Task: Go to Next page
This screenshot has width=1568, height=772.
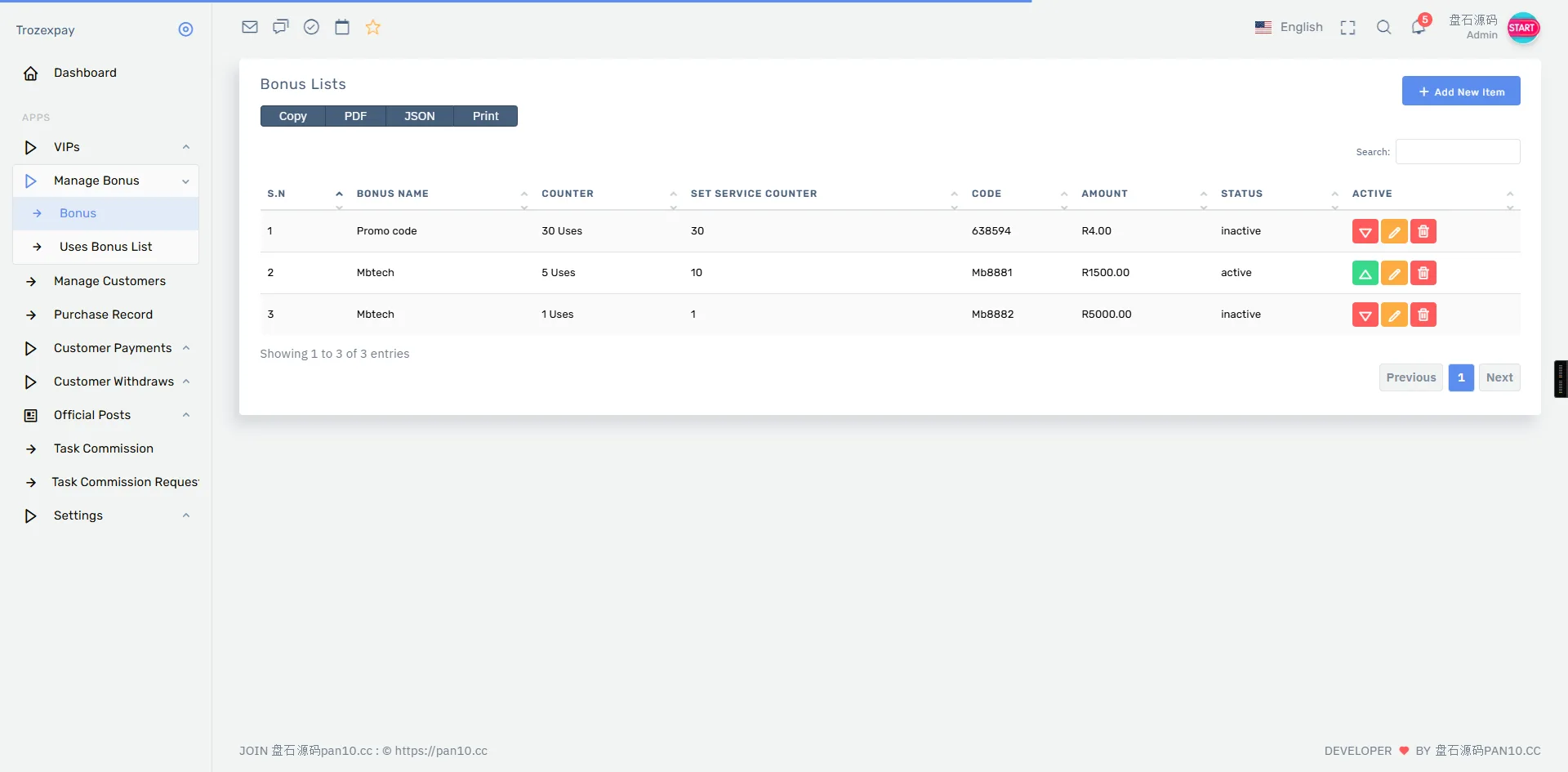Action: pos(1499,377)
